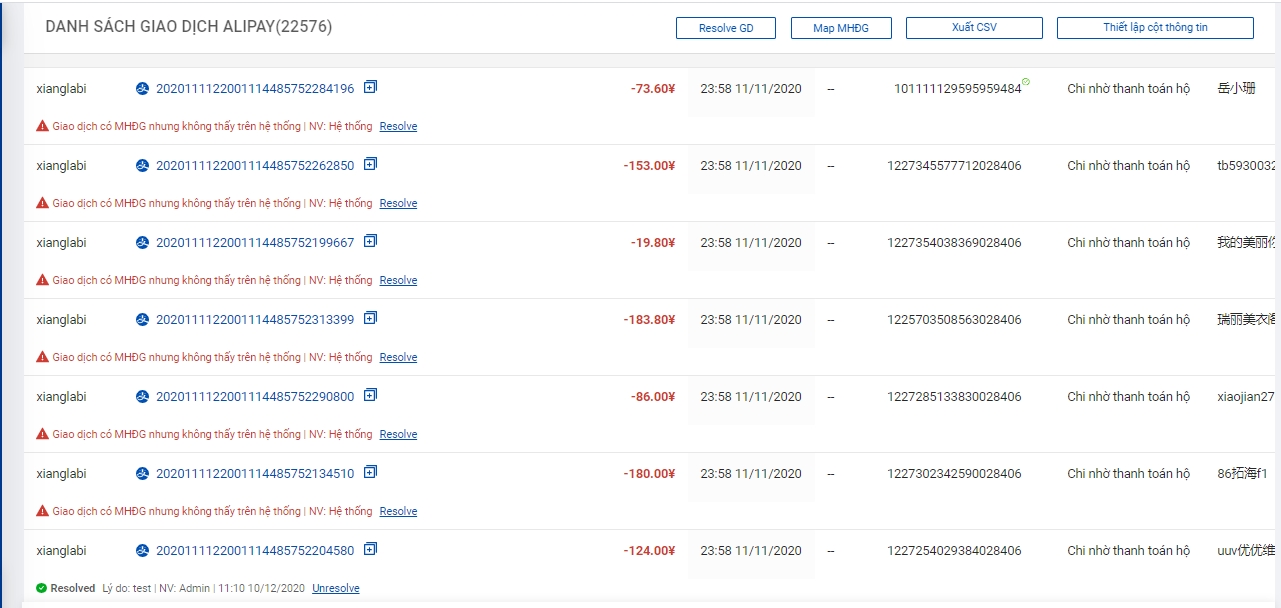Click the Alipay logo before transaction ending 199667
1281x608 pixels.
click(x=142, y=243)
